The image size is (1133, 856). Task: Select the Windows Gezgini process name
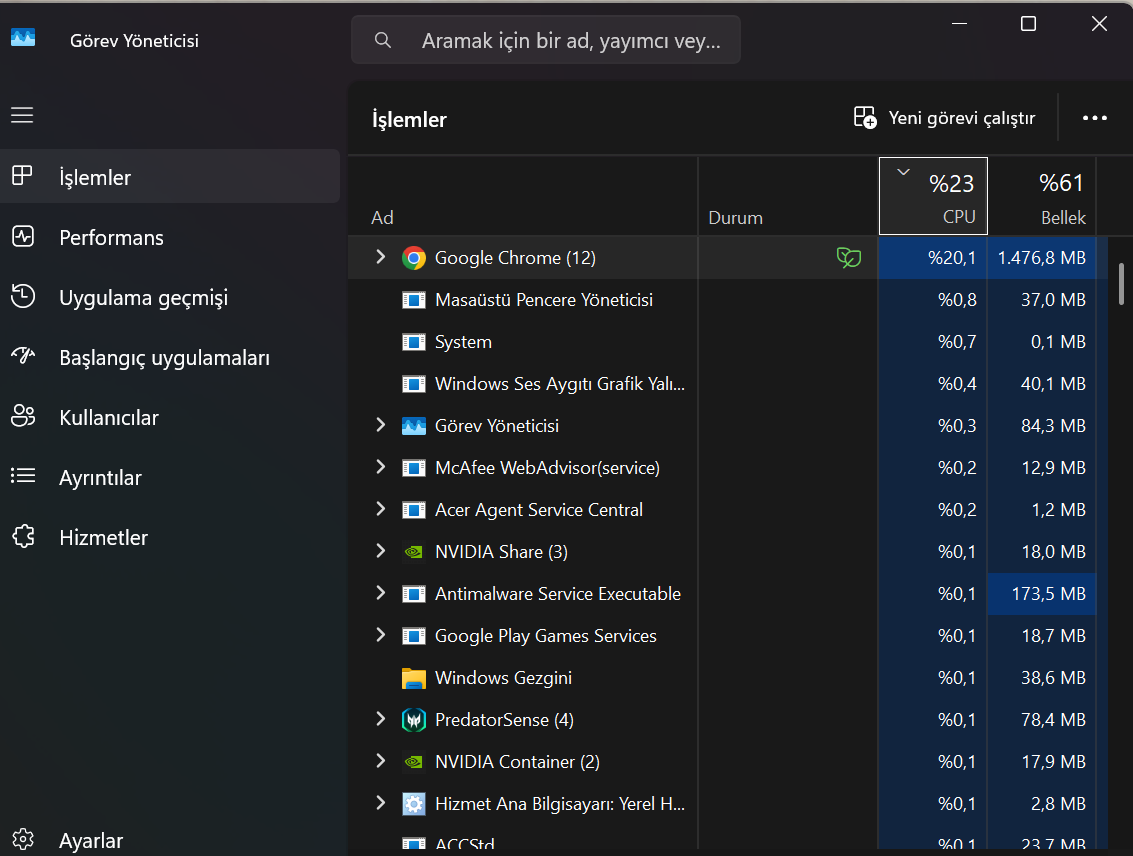[x=504, y=678]
